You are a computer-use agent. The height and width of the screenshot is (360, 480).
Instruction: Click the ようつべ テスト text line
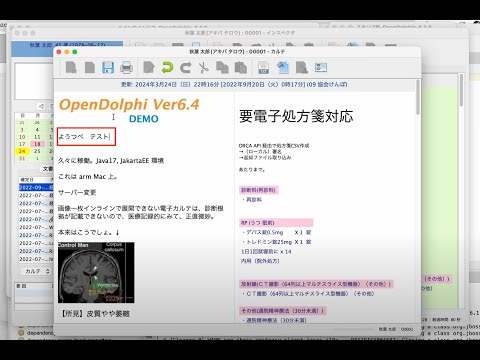coord(84,136)
